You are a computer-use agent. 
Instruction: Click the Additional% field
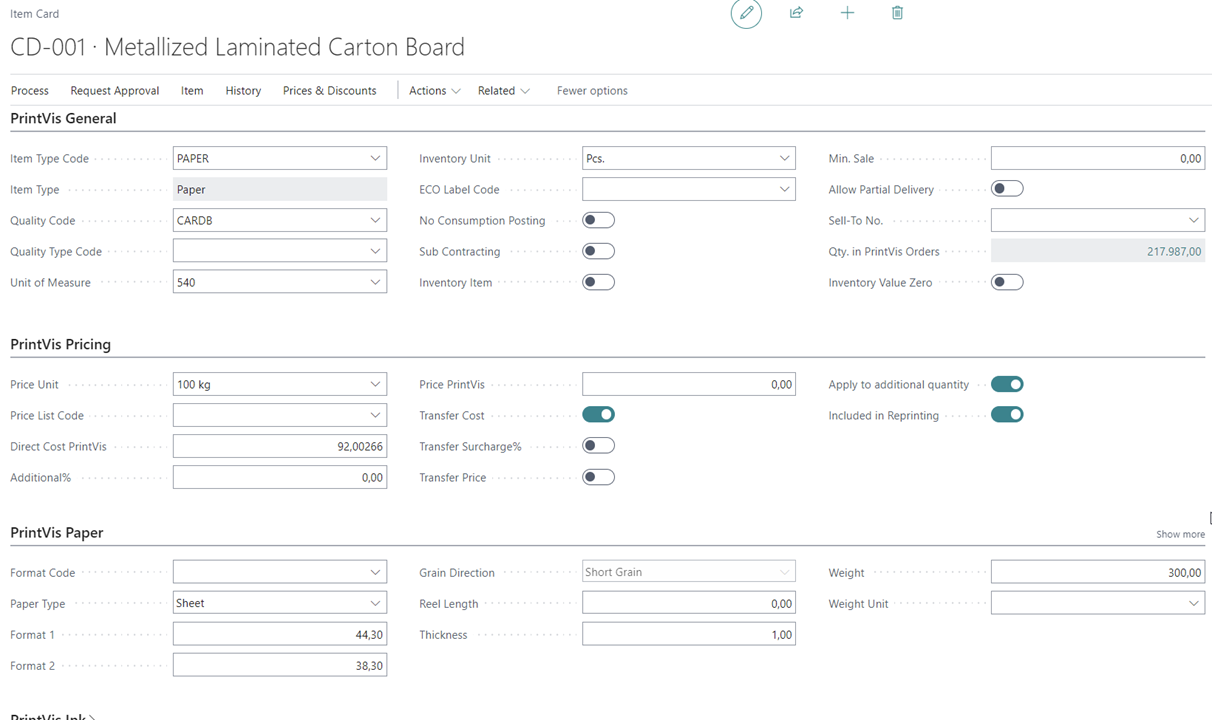coord(280,477)
